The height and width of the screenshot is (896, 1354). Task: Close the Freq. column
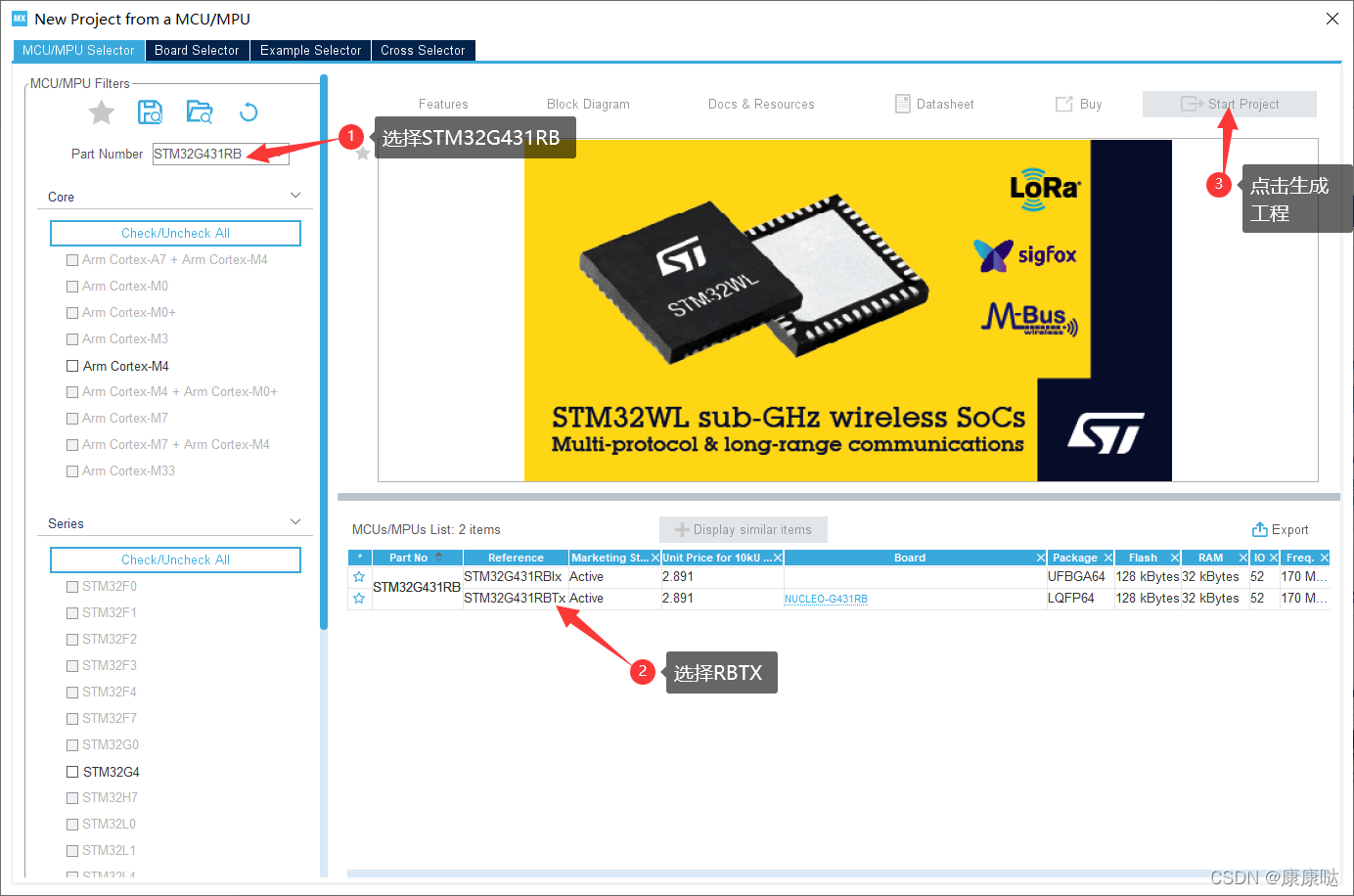coord(1325,558)
